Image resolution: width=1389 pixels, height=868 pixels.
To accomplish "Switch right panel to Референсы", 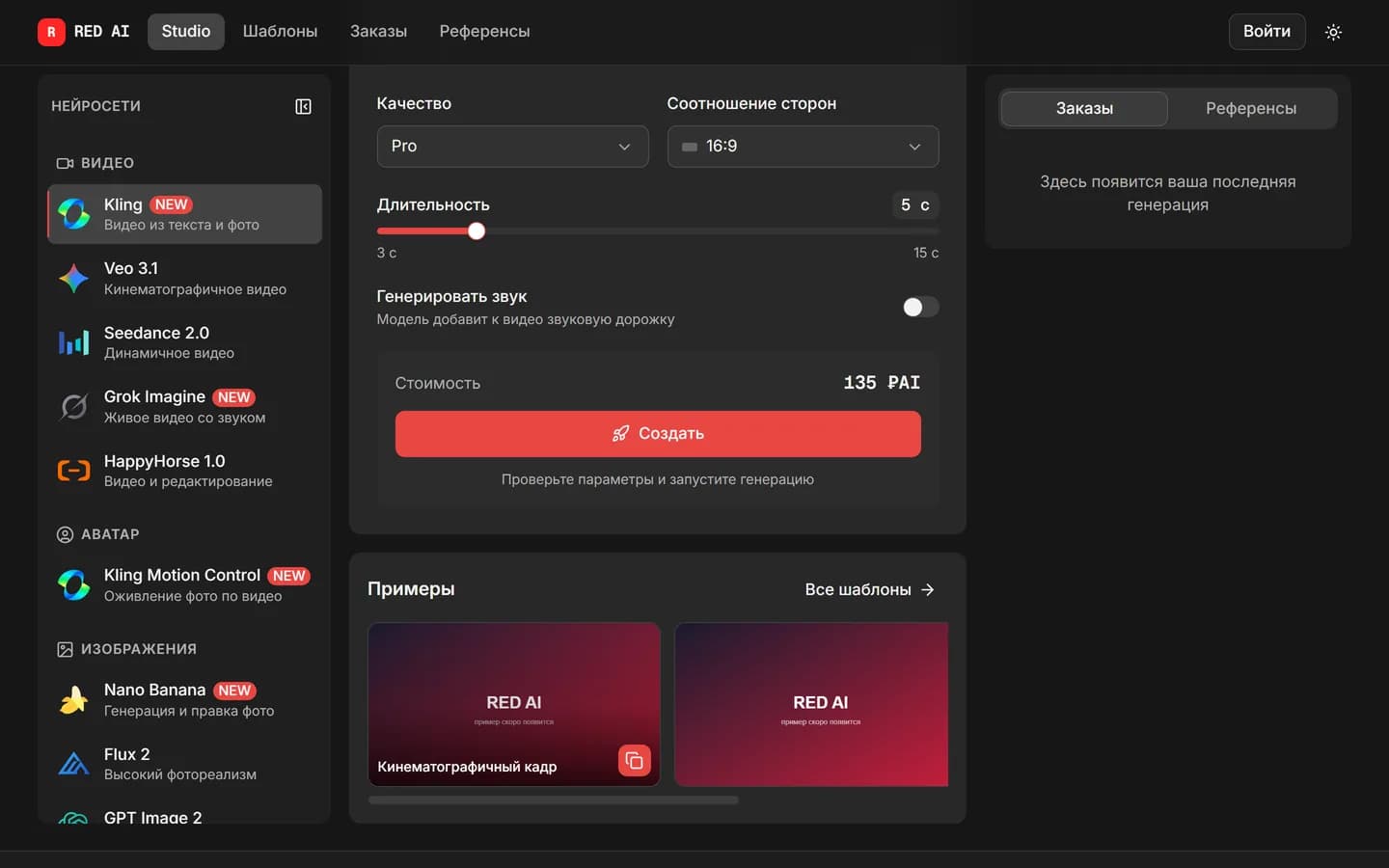I will pyautogui.click(x=1251, y=108).
